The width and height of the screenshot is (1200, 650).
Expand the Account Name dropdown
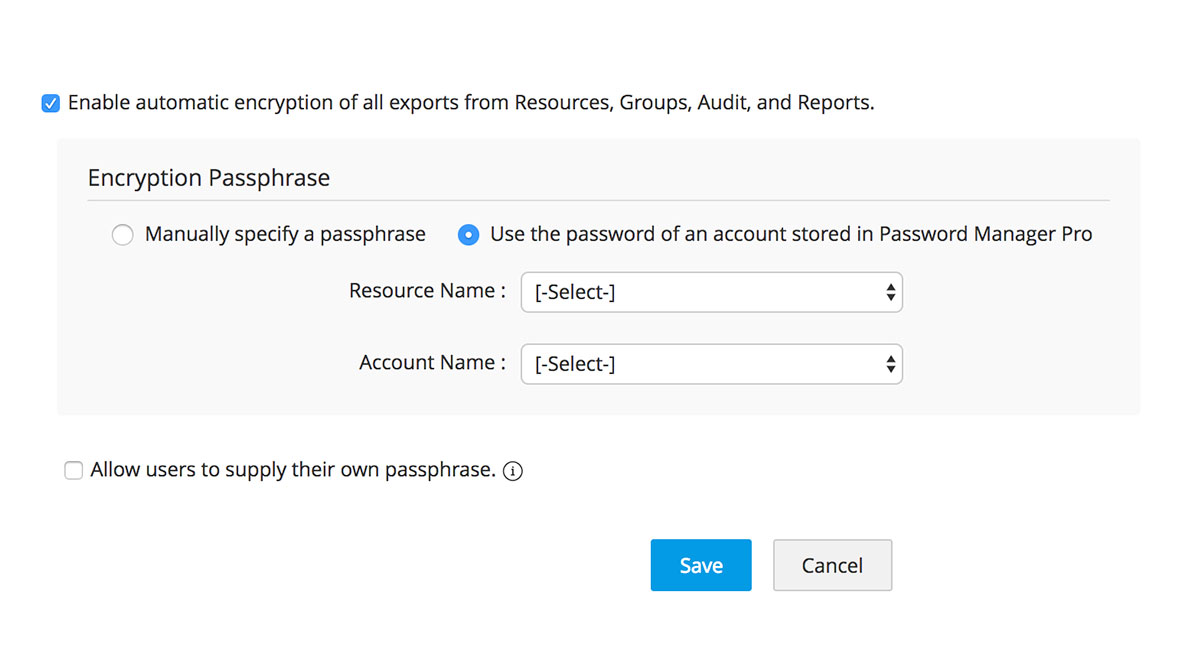pyautogui.click(x=711, y=364)
